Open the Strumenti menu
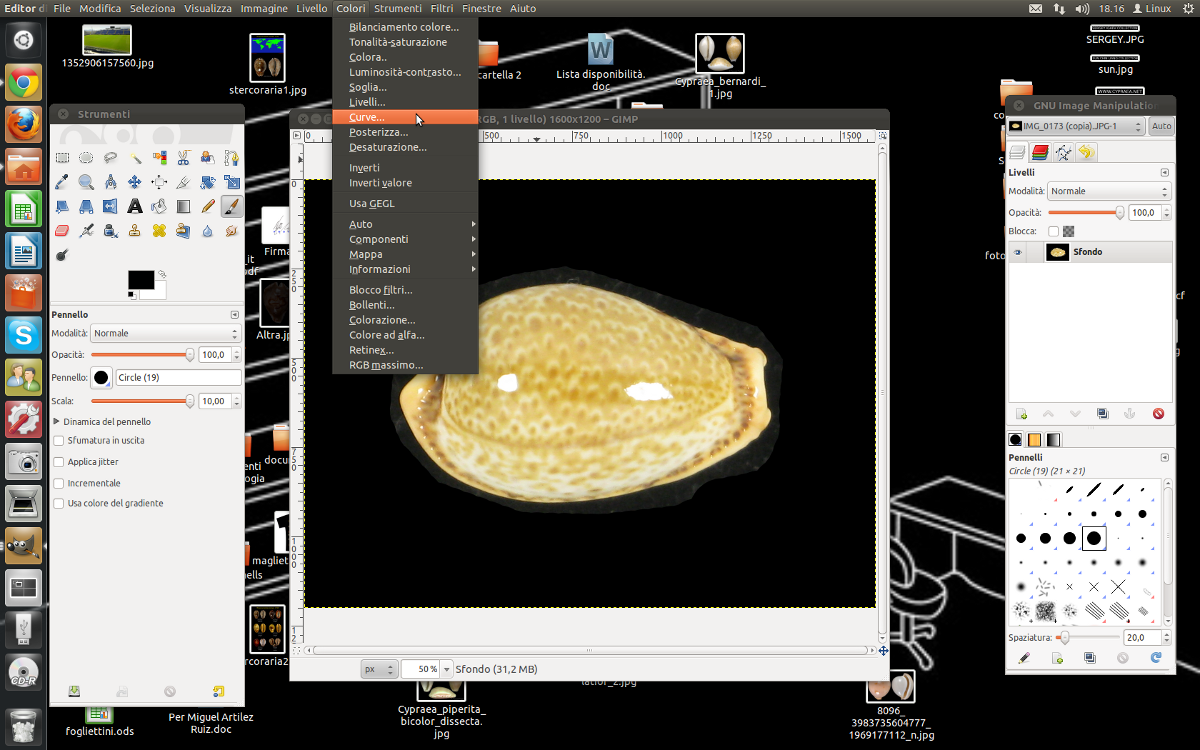The width and height of the screenshot is (1200, 750). (398, 8)
